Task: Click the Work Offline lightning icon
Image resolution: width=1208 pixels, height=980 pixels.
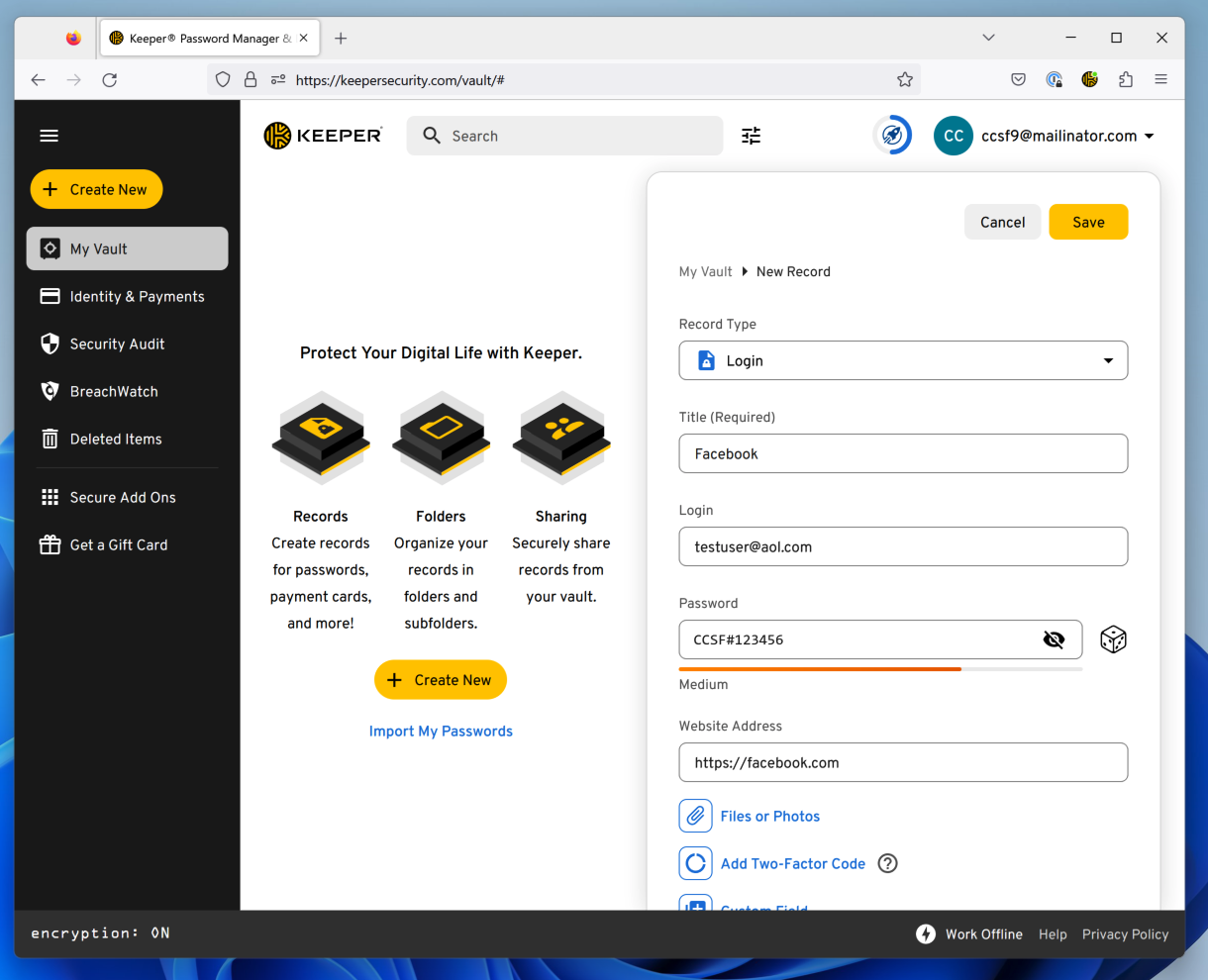Action: [926, 933]
